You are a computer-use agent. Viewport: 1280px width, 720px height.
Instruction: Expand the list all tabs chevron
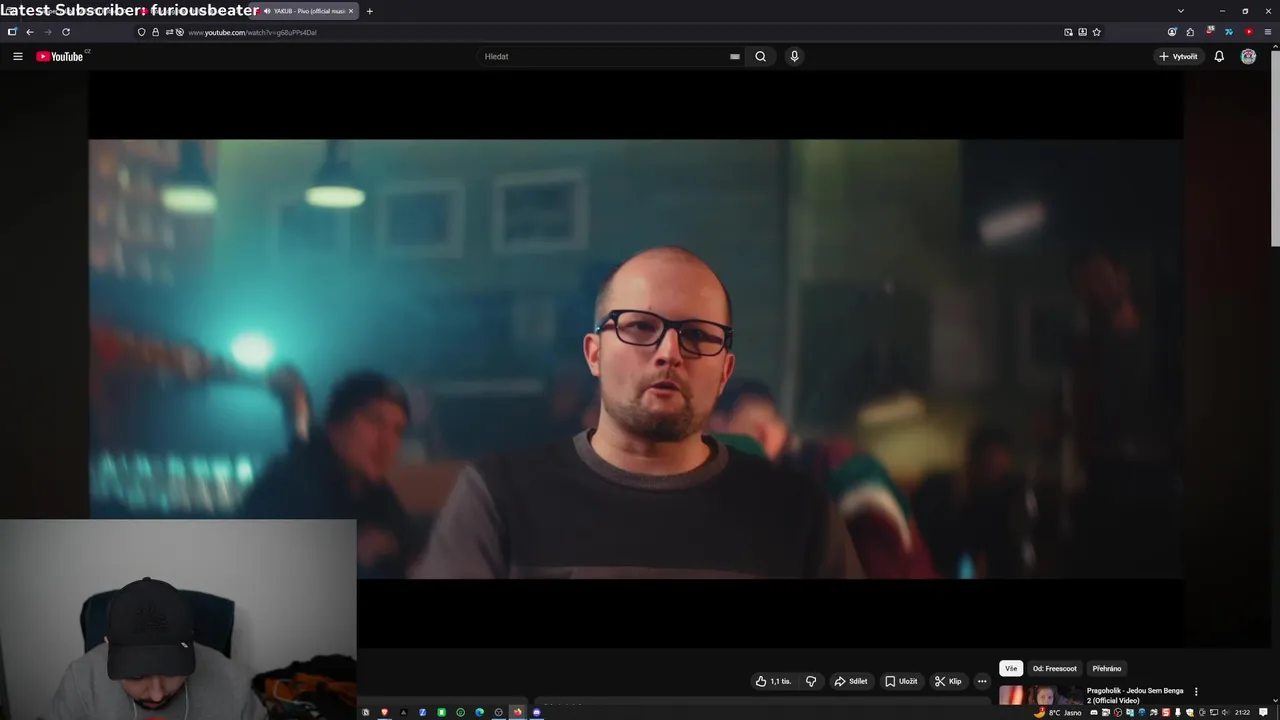tap(1181, 11)
